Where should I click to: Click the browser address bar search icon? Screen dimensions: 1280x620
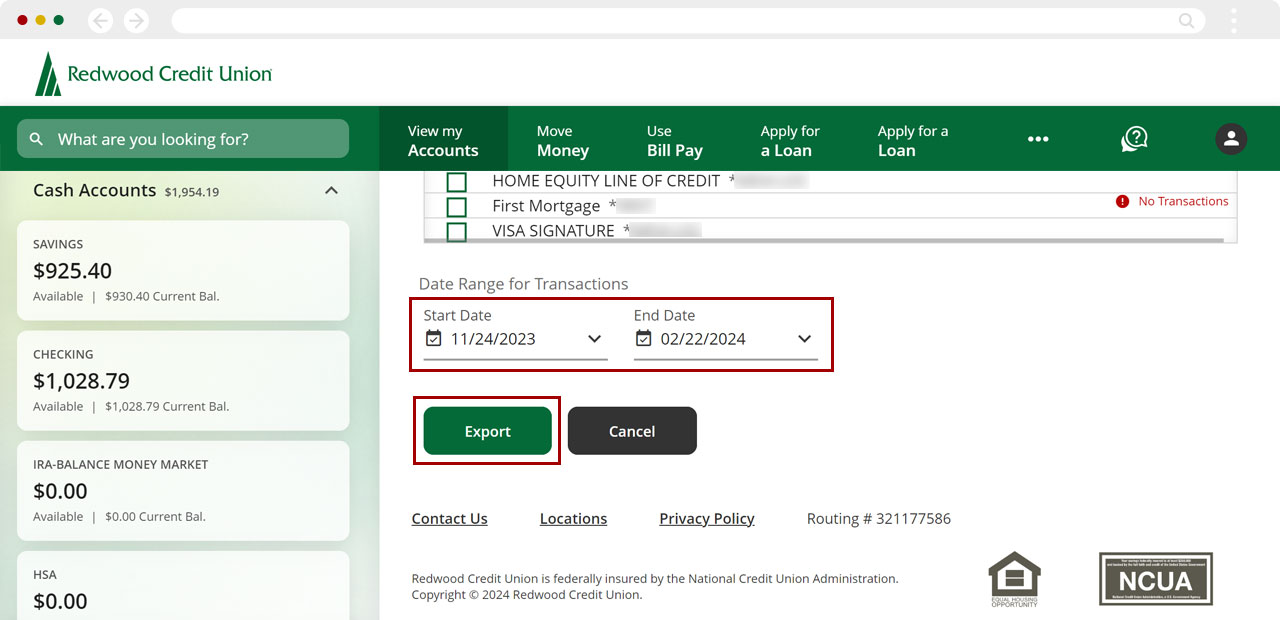(1186, 20)
